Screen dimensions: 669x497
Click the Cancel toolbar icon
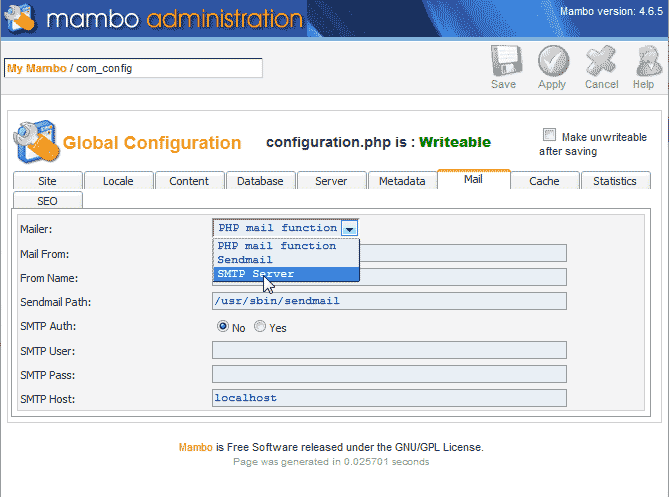pyautogui.click(x=601, y=65)
